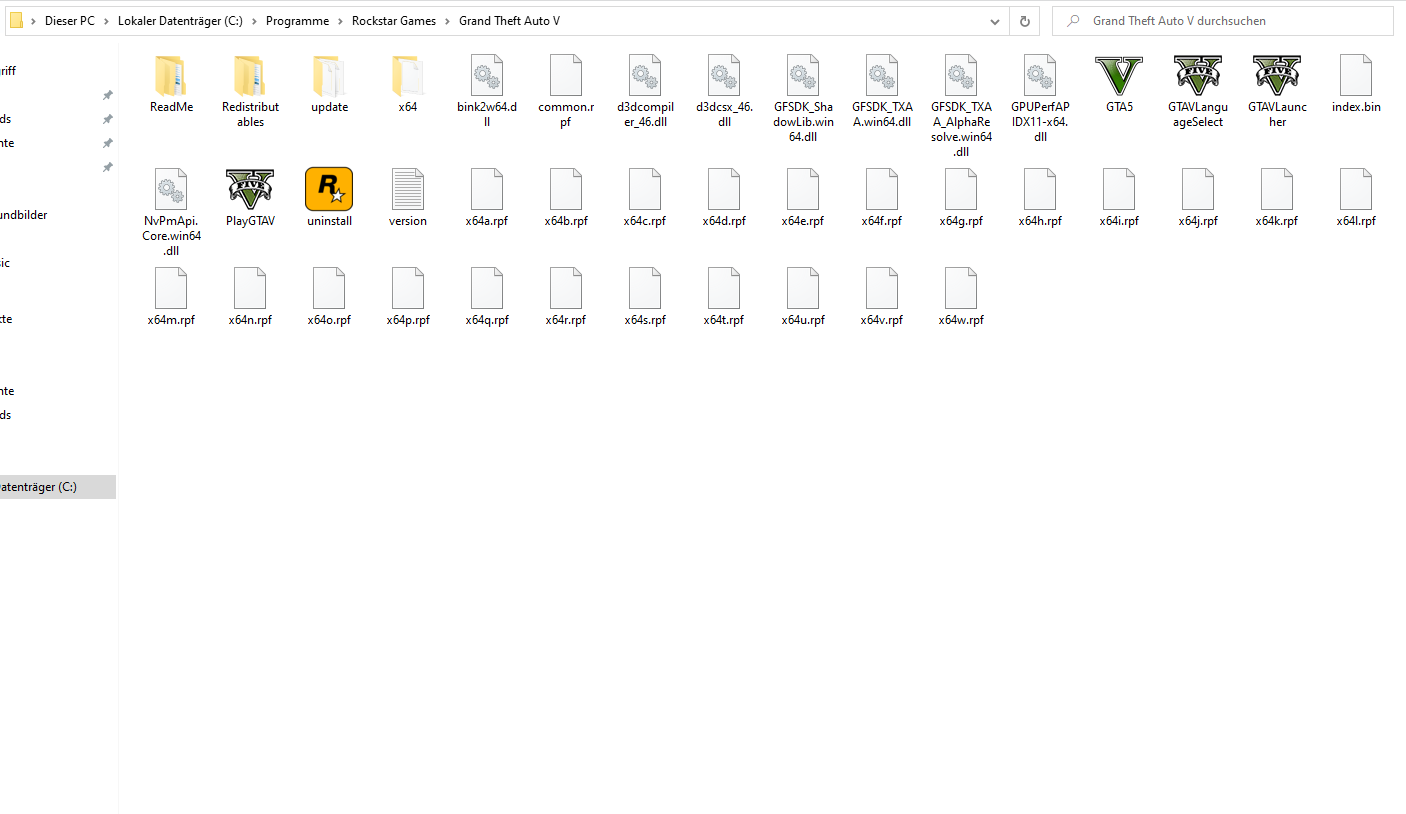Open Programme from the breadcrumb path
The width and height of the screenshot is (1406, 814).
click(297, 20)
